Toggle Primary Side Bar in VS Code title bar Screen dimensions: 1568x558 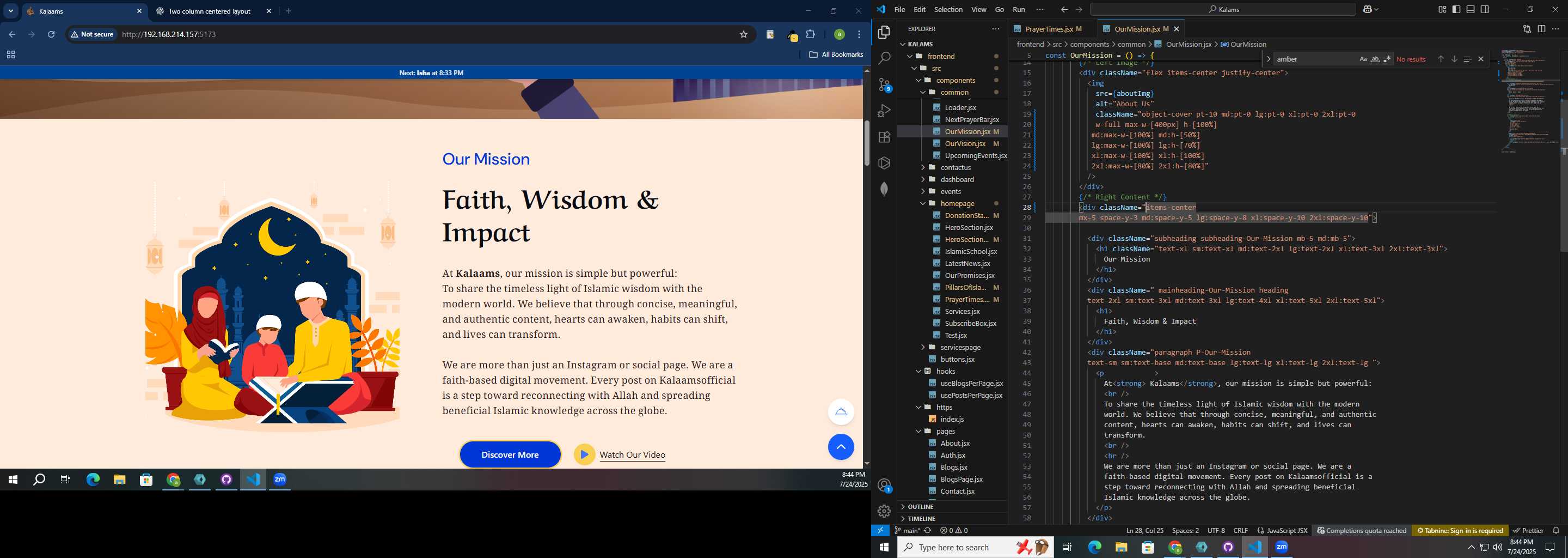1456,9
